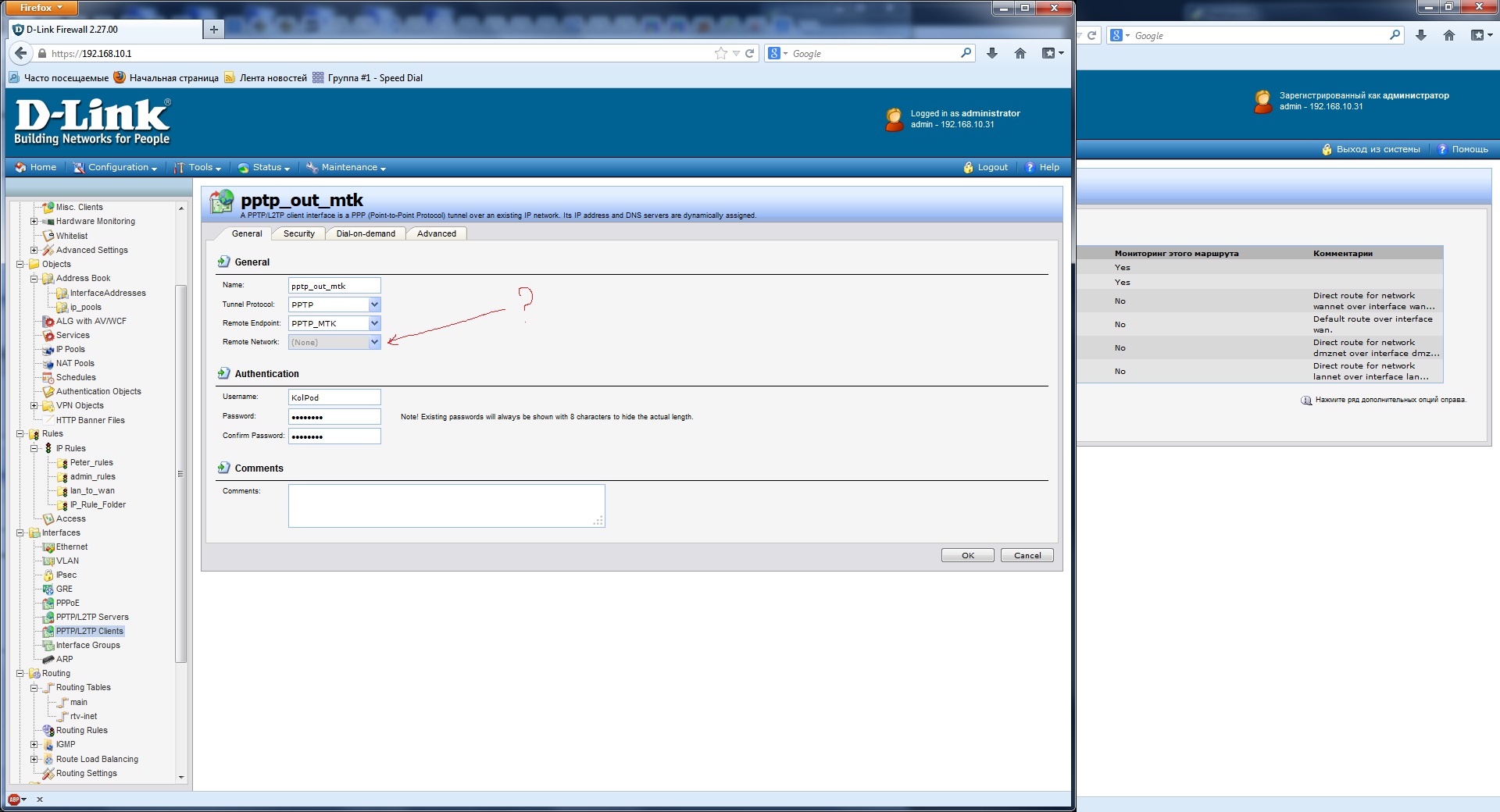Collapse the Interfaces tree node

20,533
